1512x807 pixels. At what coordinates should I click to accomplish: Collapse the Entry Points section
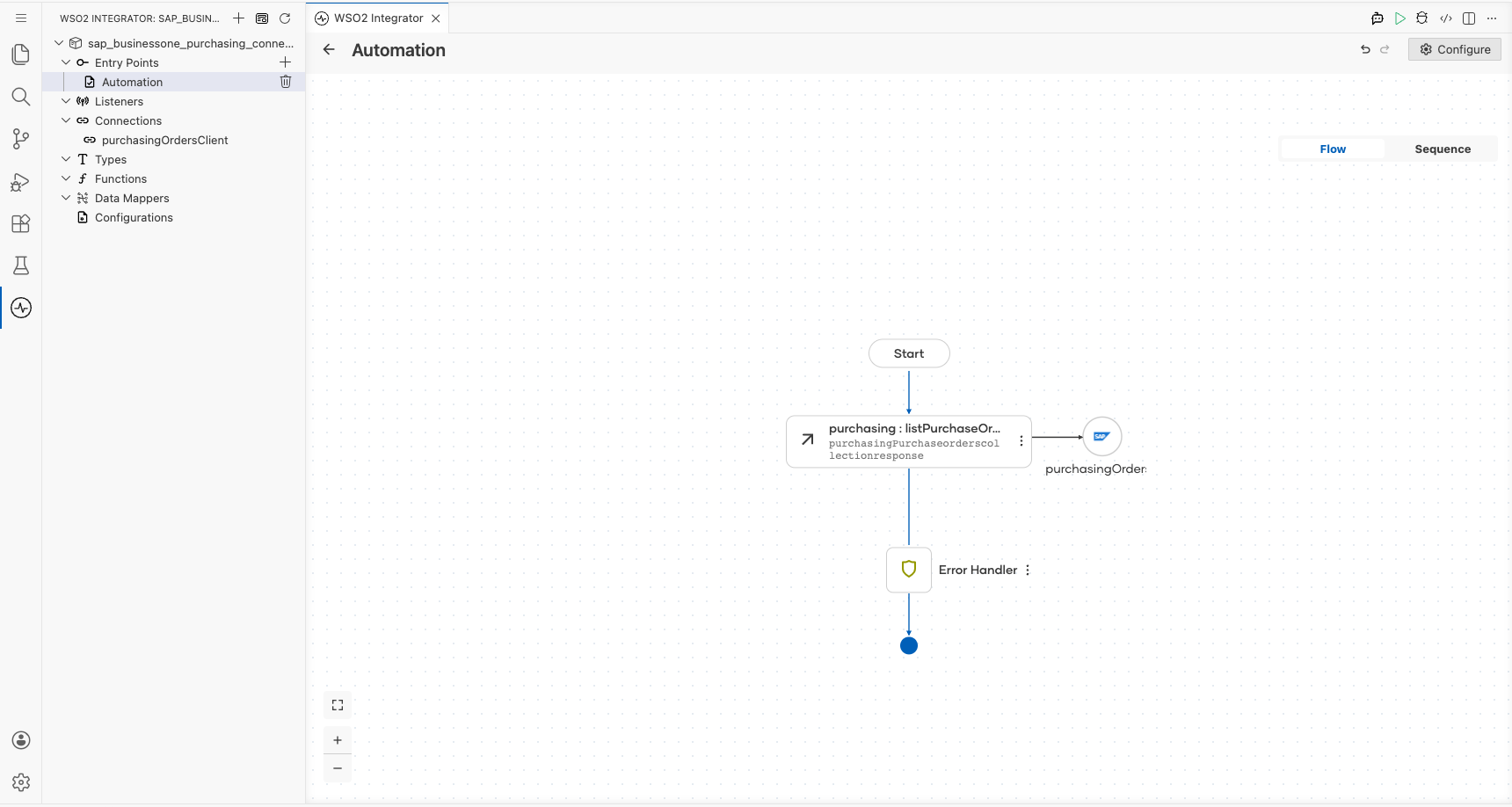(66, 62)
